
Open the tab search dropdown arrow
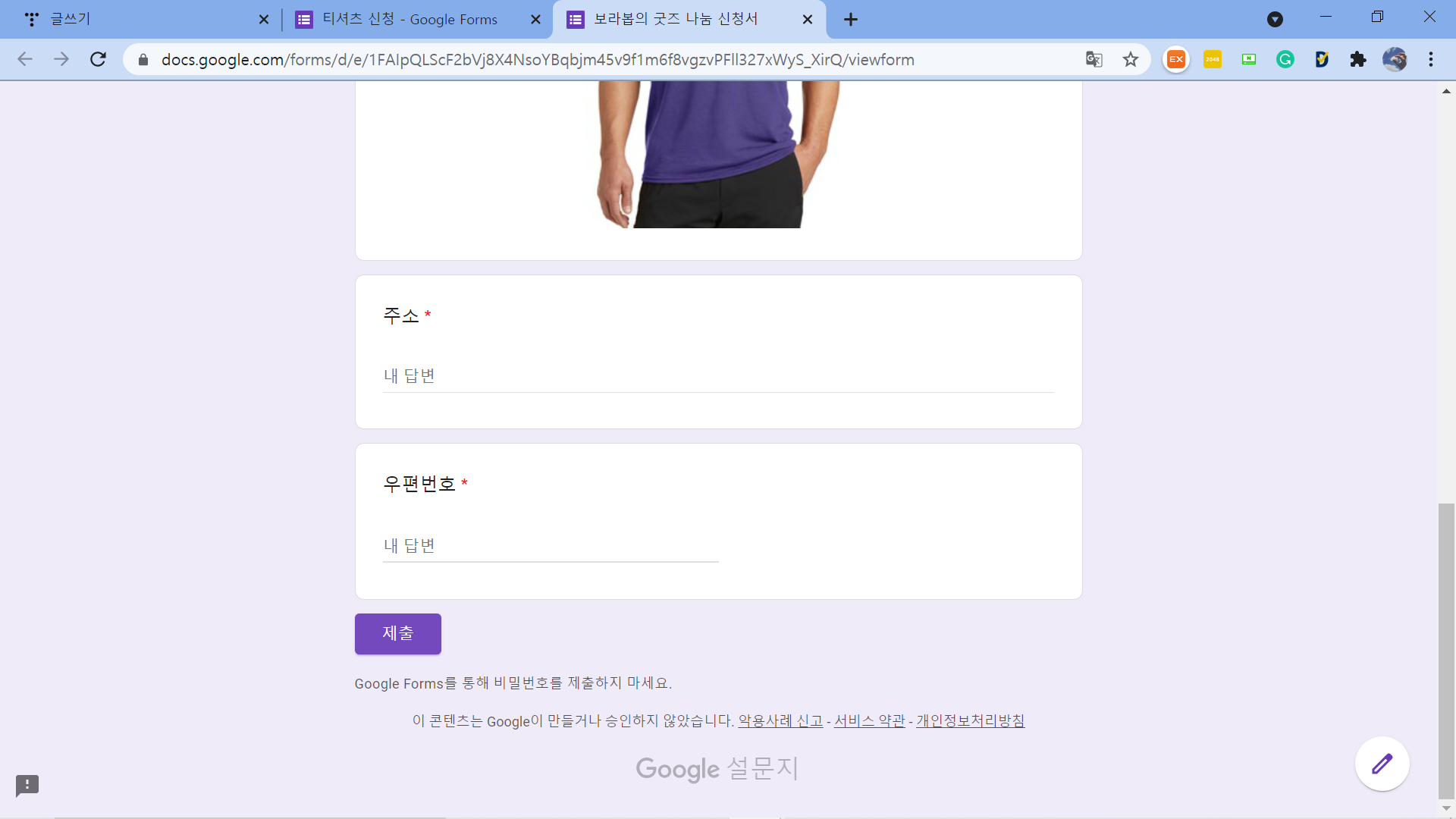pyautogui.click(x=1275, y=20)
